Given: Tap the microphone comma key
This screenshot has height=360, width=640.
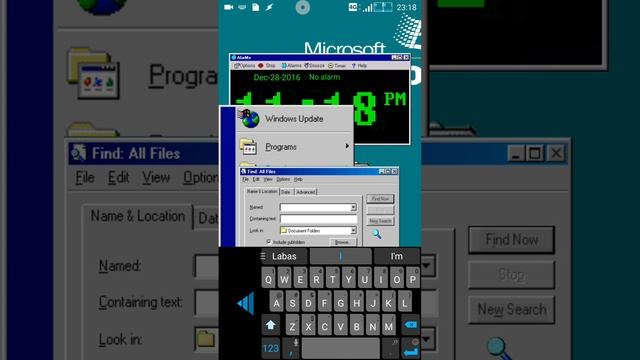Looking at the screenshot, I should (292, 349).
